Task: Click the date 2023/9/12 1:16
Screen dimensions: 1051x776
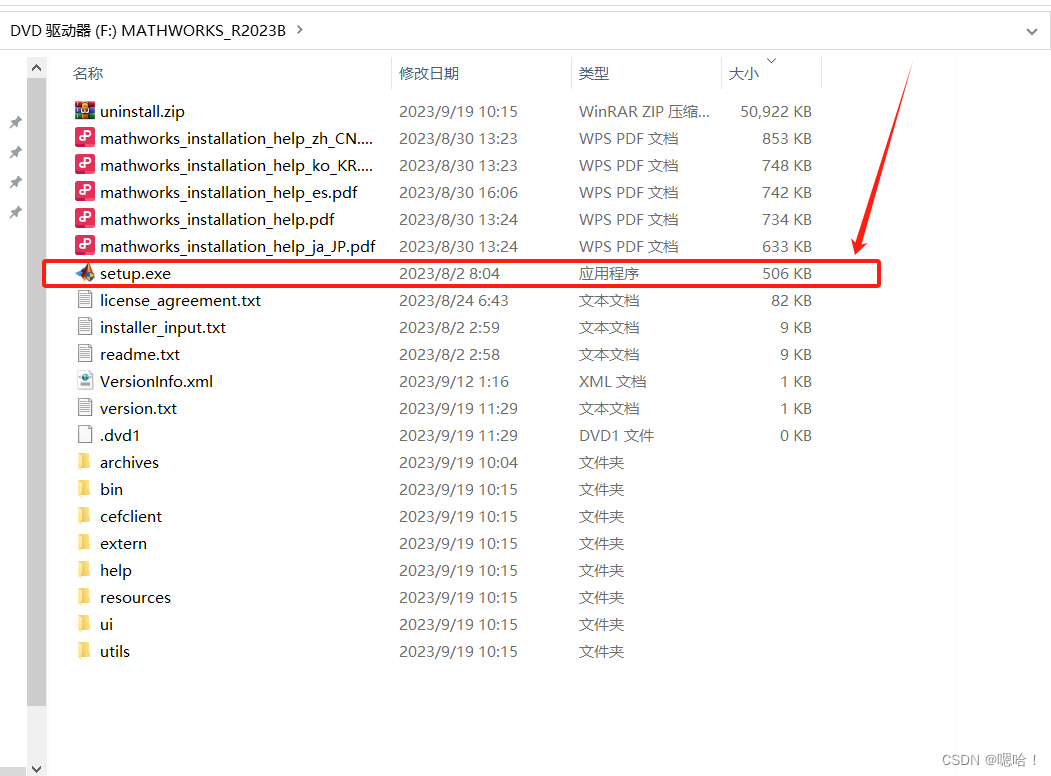Action: click(454, 381)
